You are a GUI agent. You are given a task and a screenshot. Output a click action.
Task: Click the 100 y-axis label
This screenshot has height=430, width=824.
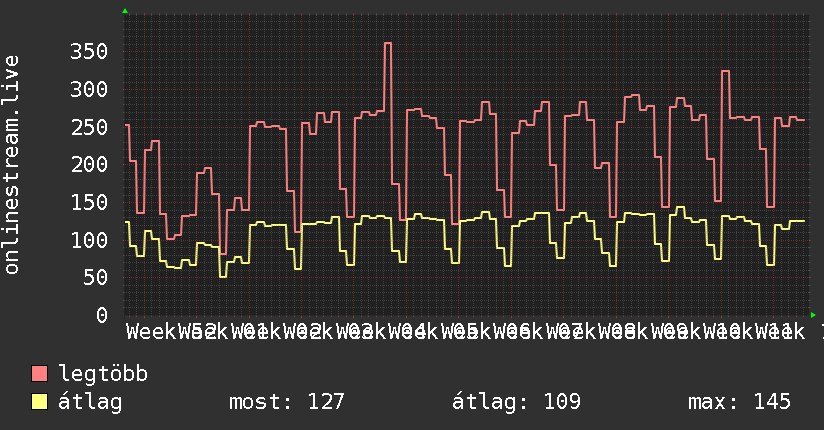tap(89, 240)
